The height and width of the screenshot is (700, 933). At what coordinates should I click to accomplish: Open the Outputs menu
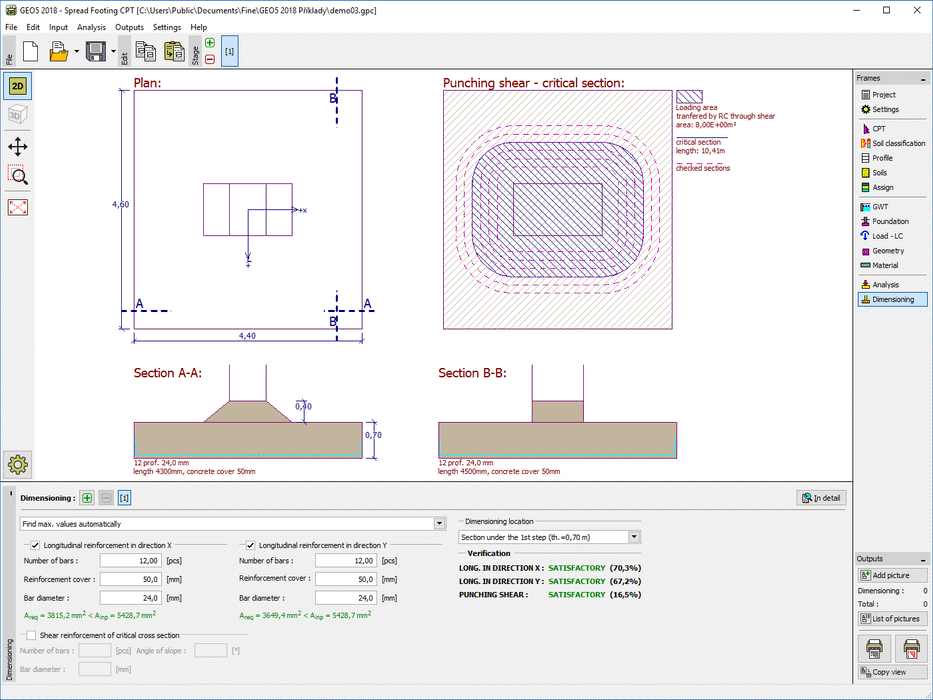tap(129, 27)
